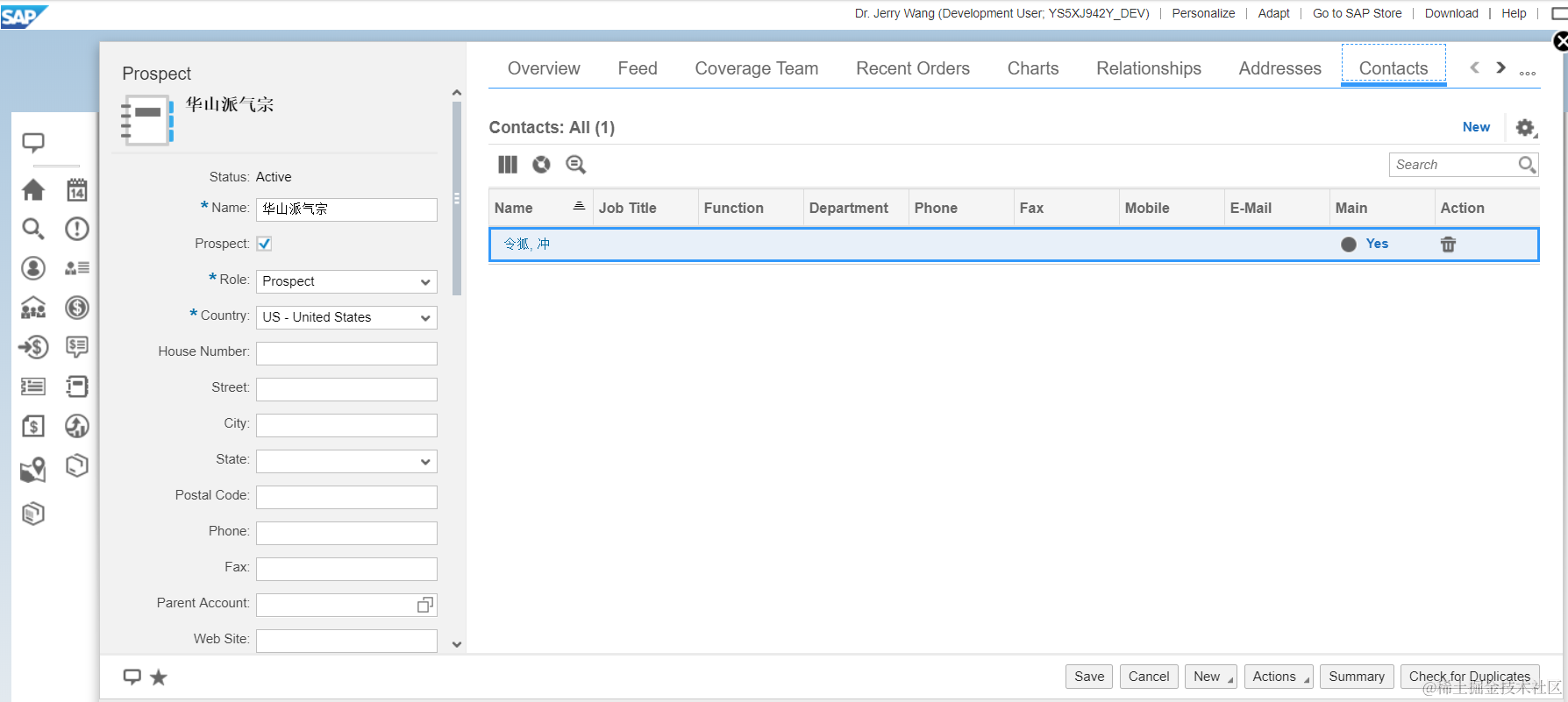Open the map pin icon in sidebar

click(x=33, y=470)
